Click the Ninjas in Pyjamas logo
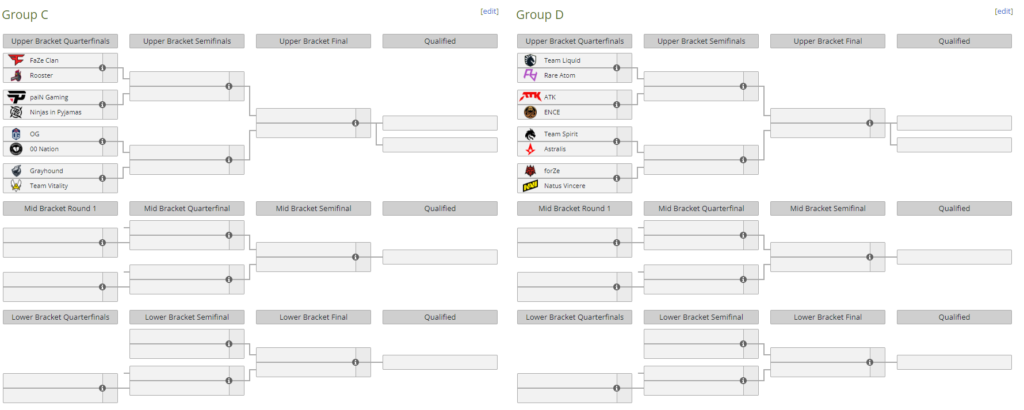 tap(16, 112)
